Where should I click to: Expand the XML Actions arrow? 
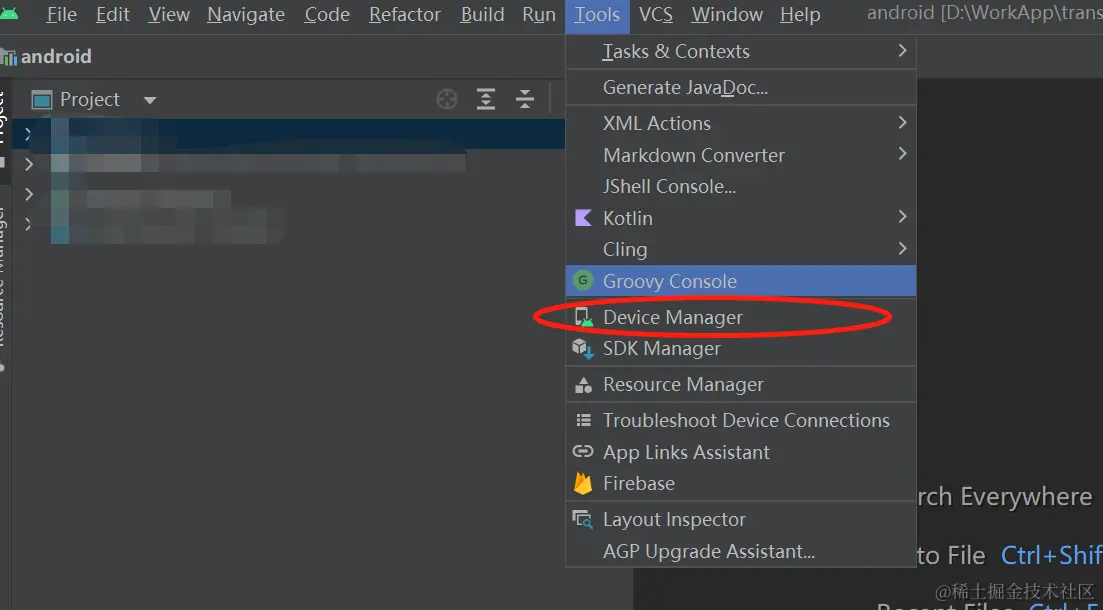pyautogui.click(x=902, y=122)
